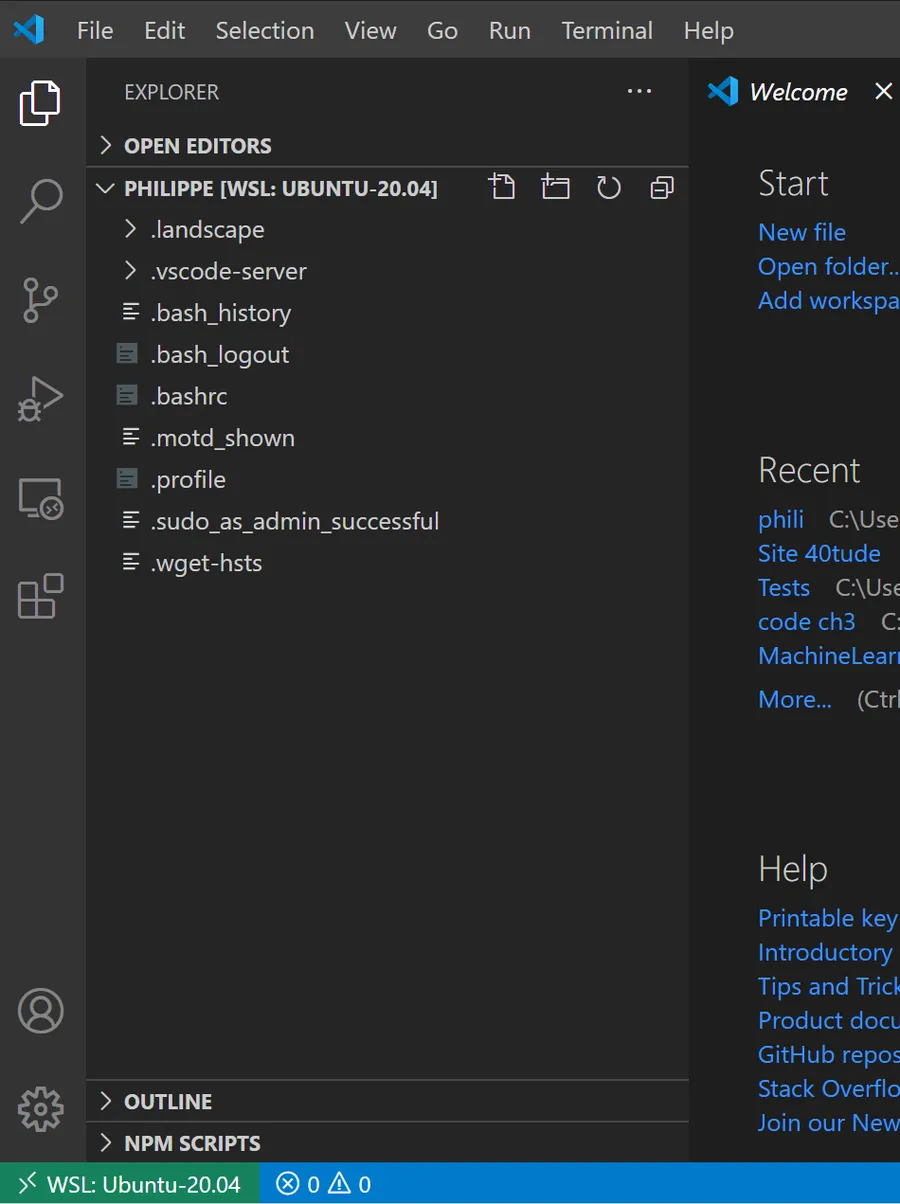
Task: Open the recent Tests link
Action: coord(784,587)
